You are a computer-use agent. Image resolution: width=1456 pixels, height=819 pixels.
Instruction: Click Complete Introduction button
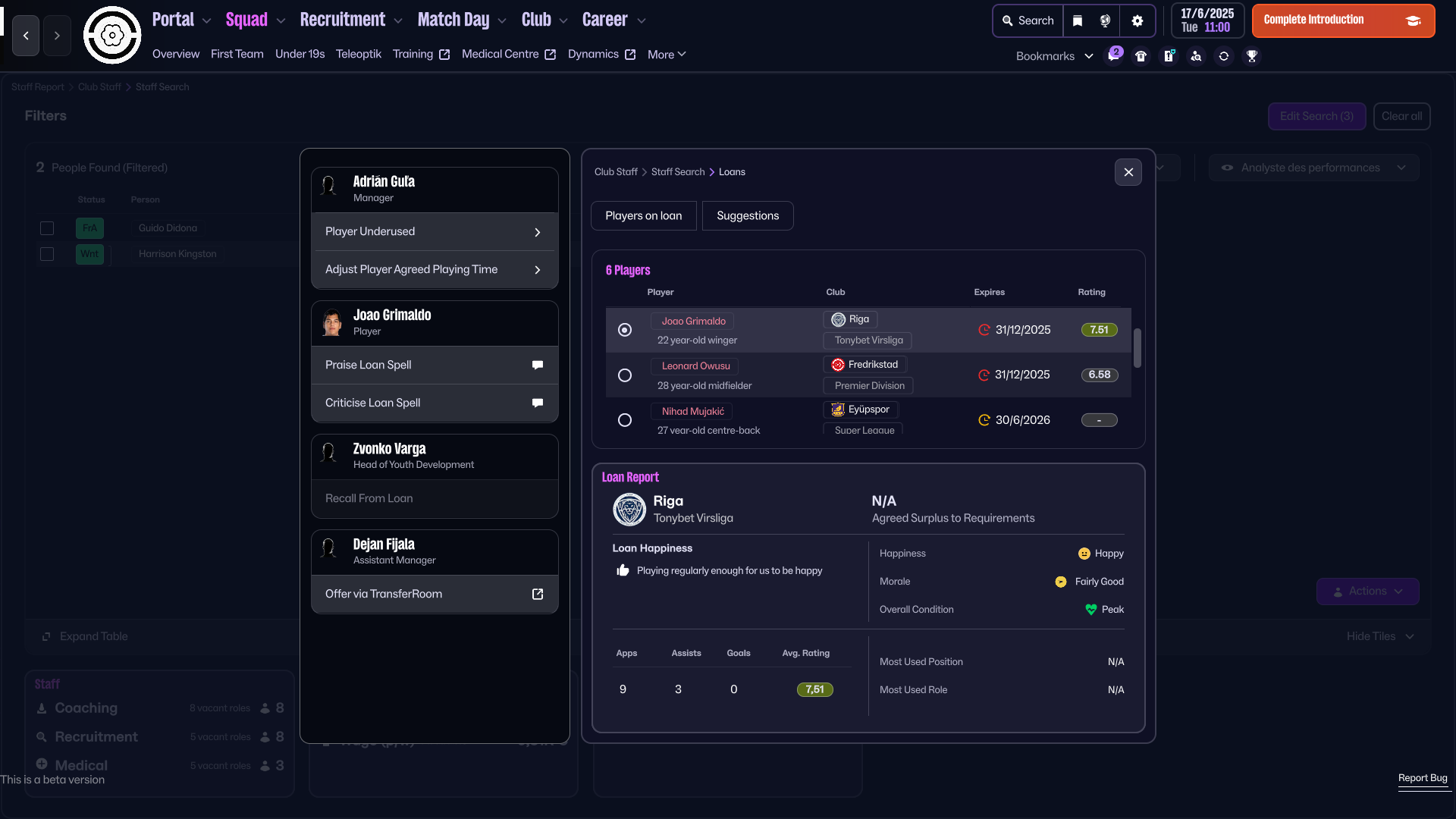[x=1343, y=20]
